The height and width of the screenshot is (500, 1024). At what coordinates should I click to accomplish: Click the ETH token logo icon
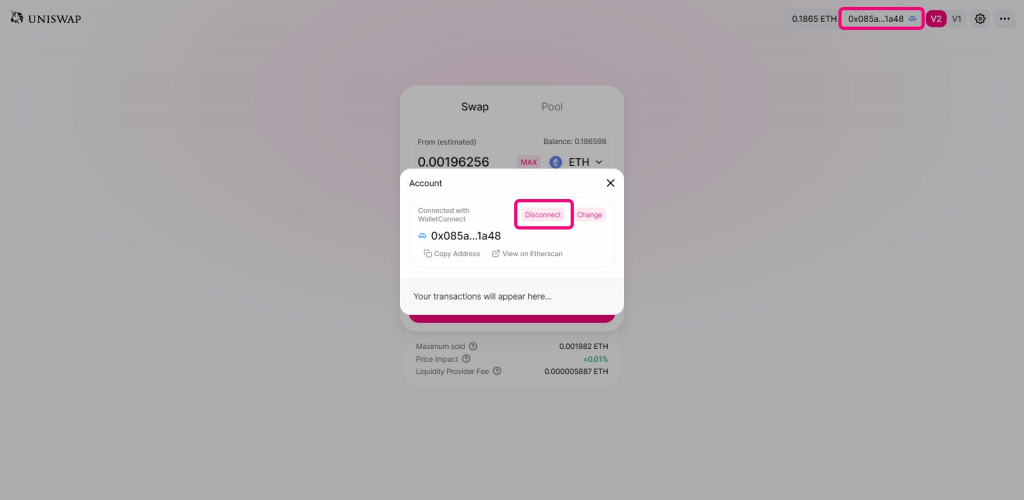pos(555,162)
